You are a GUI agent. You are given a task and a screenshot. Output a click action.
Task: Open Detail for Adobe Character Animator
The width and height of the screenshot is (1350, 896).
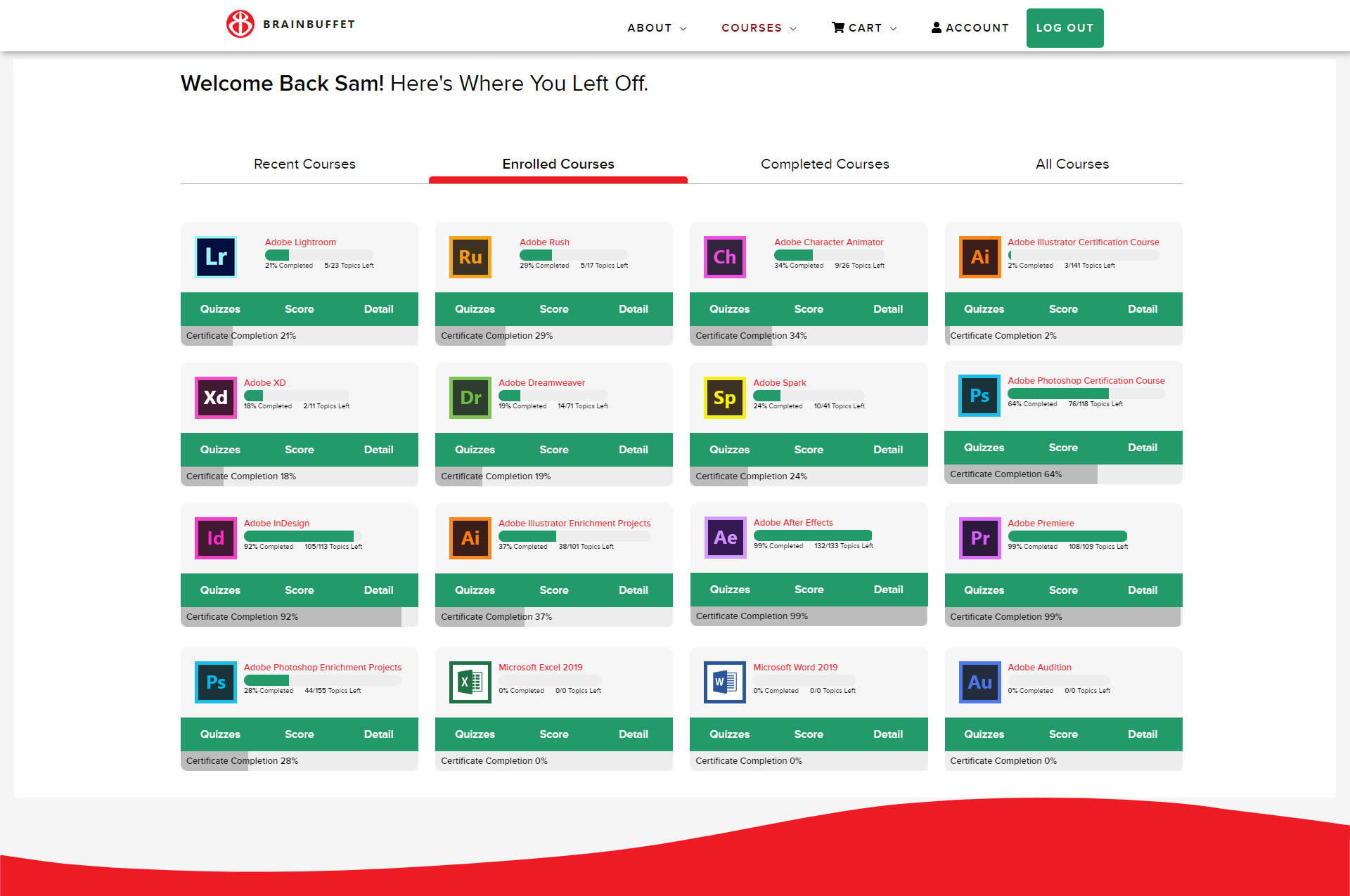tap(888, 309)
